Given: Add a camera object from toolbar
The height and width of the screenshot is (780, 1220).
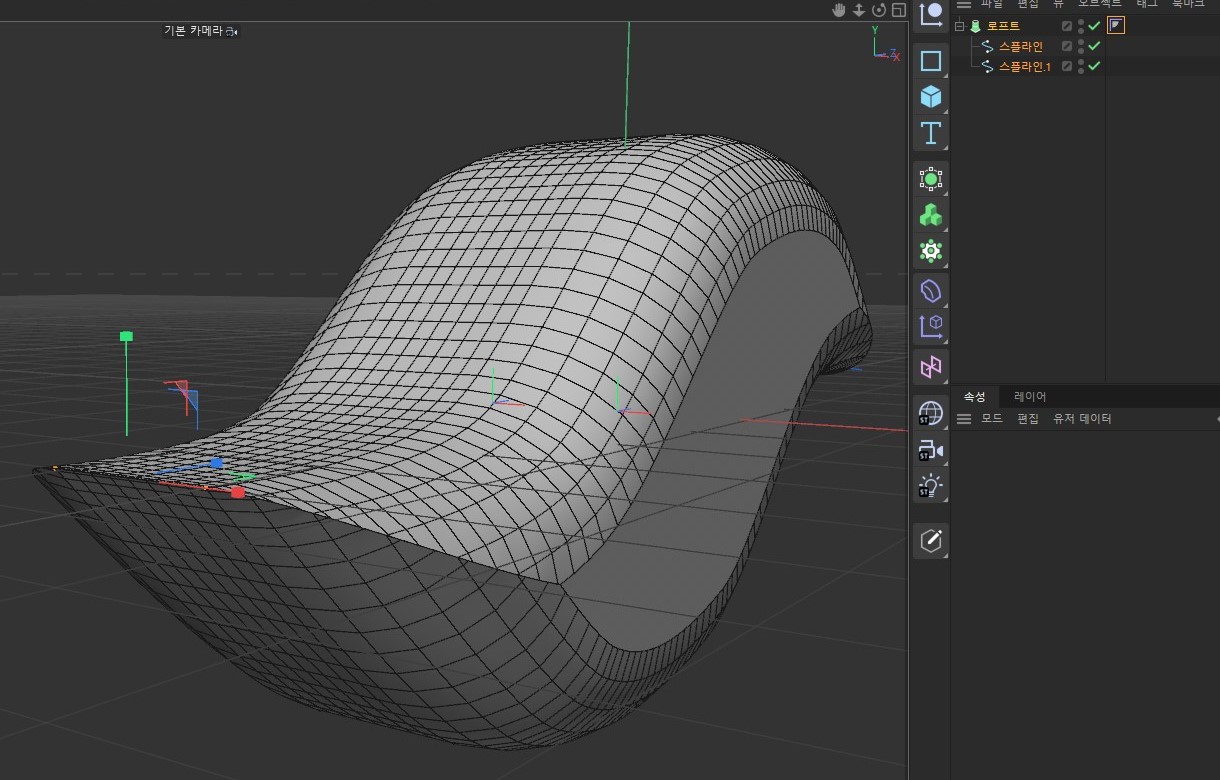Looking at the screenshot, I should [931, 450].
